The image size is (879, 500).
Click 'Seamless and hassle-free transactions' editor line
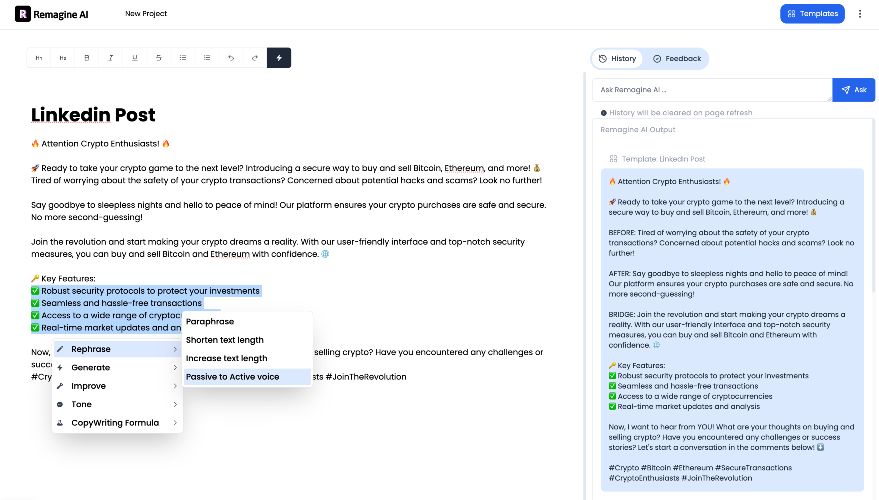coord(117,303)
